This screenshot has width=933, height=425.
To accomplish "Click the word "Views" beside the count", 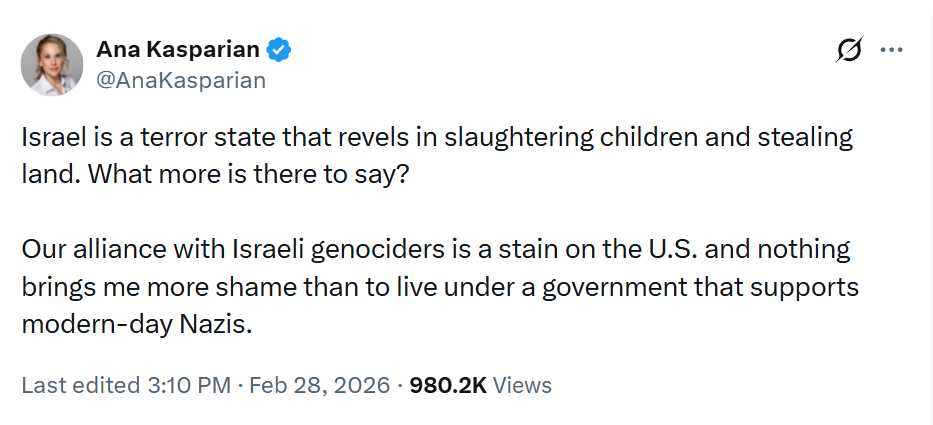I will pos(522,385).
